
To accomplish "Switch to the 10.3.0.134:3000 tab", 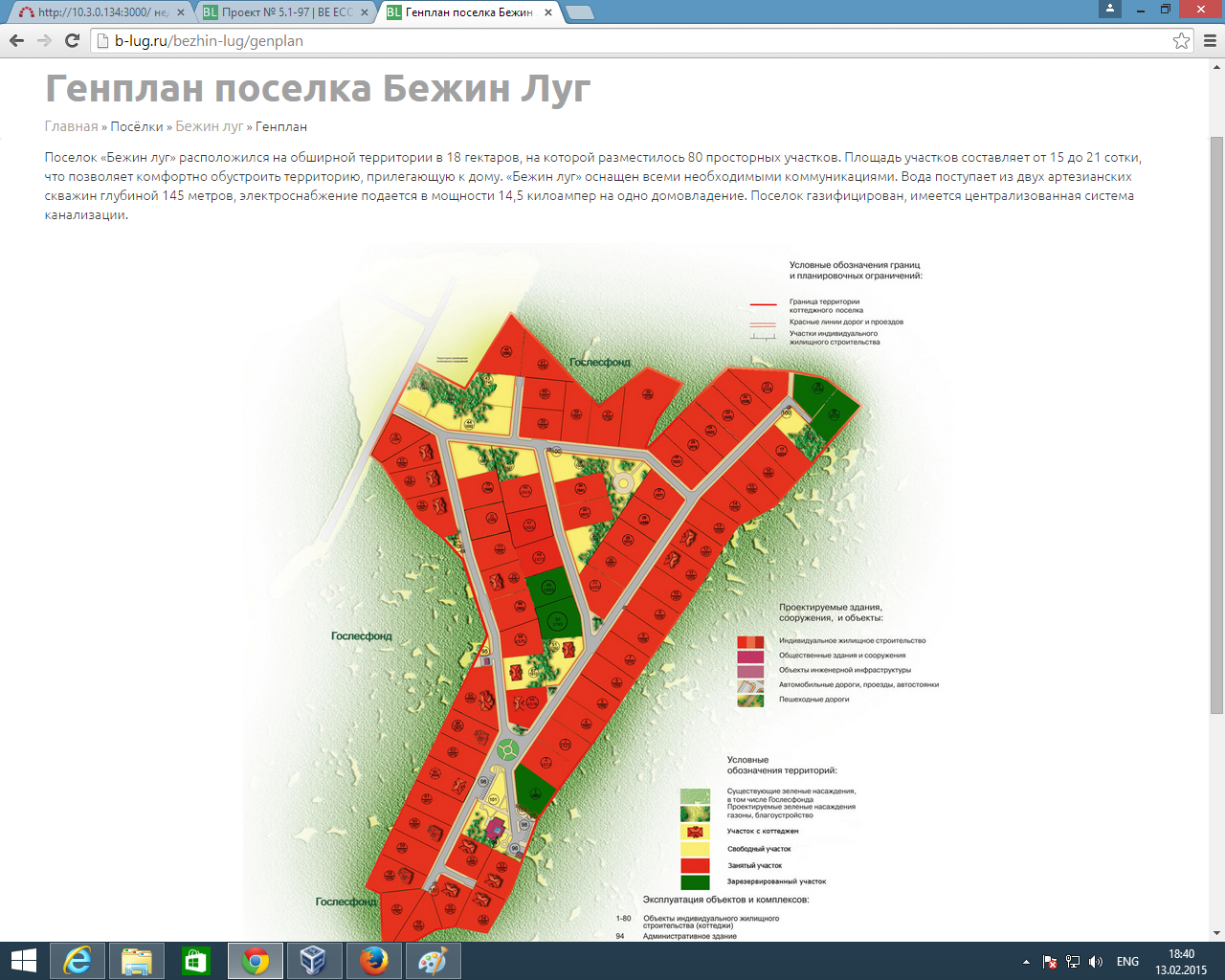I will coord(96,12).
